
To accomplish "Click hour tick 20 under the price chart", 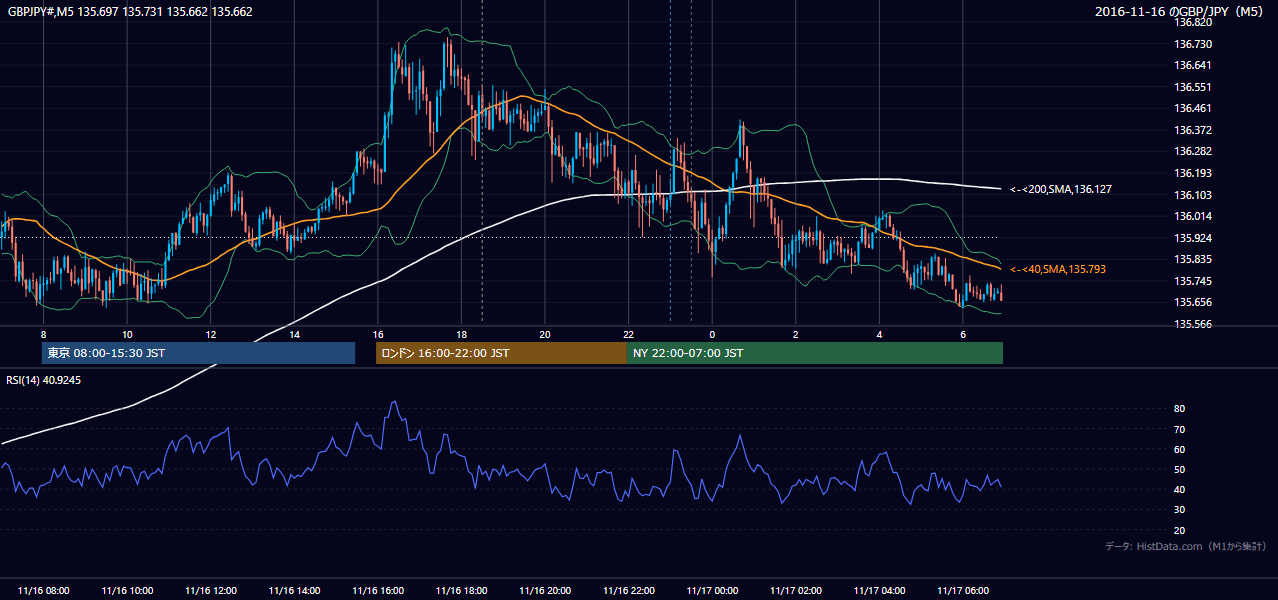I will 545,334.
